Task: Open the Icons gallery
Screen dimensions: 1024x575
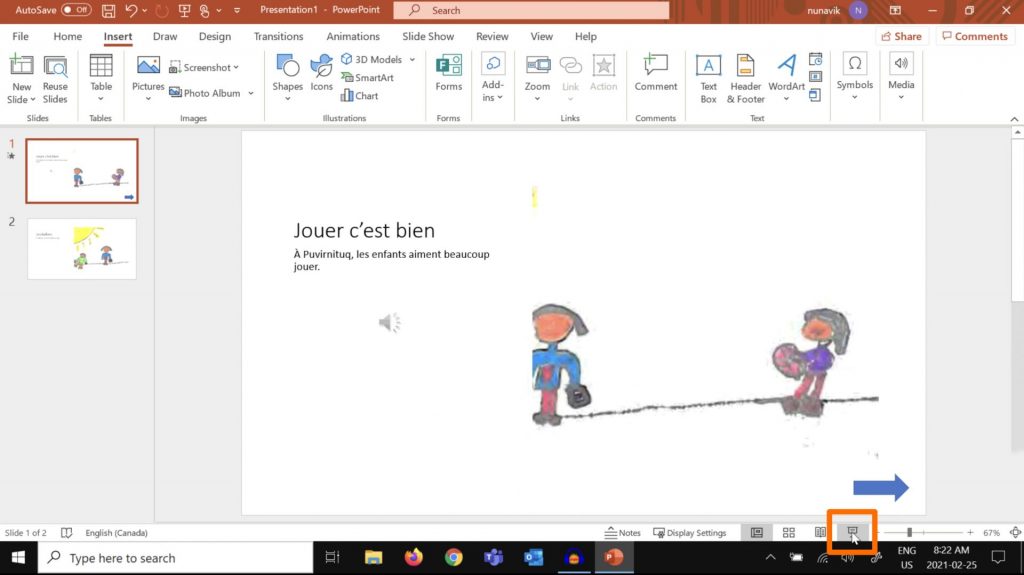Action: [x=321, y=74]
